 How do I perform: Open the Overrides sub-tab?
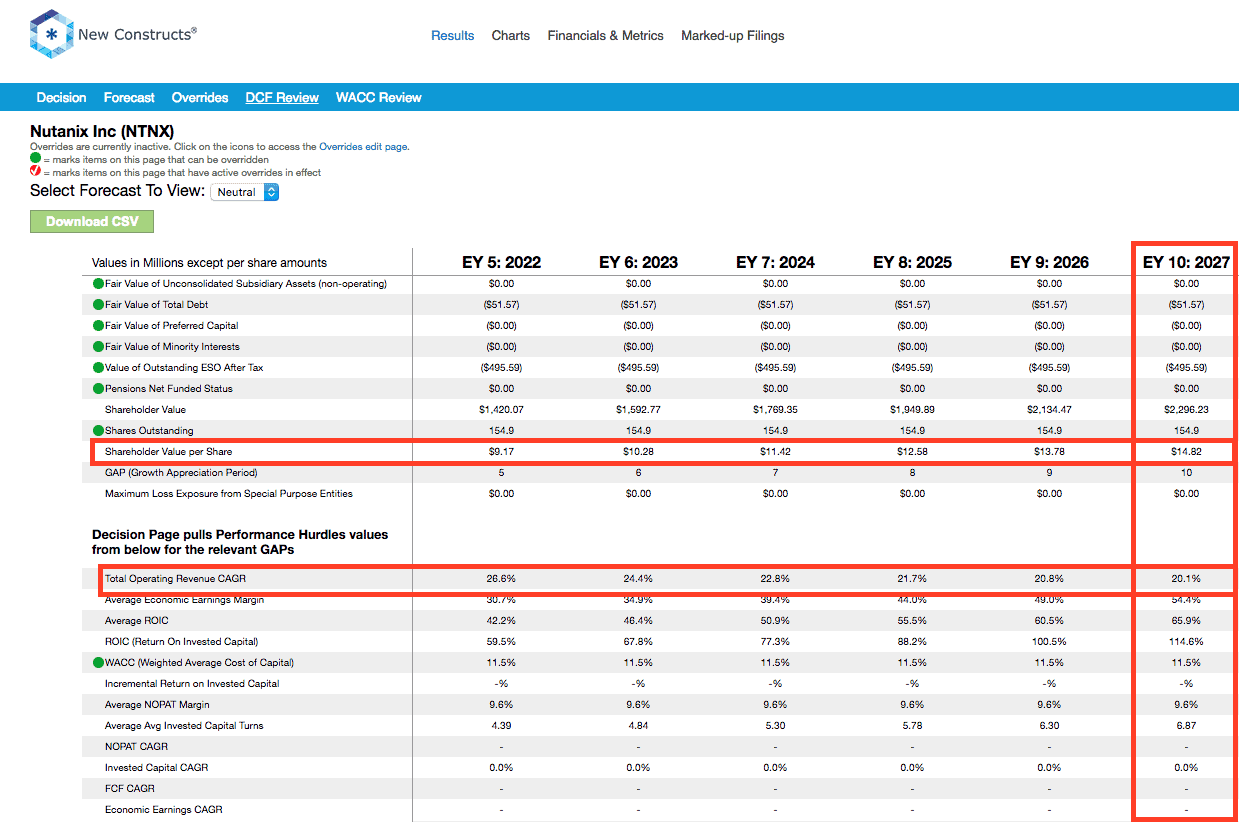(200, 98)
